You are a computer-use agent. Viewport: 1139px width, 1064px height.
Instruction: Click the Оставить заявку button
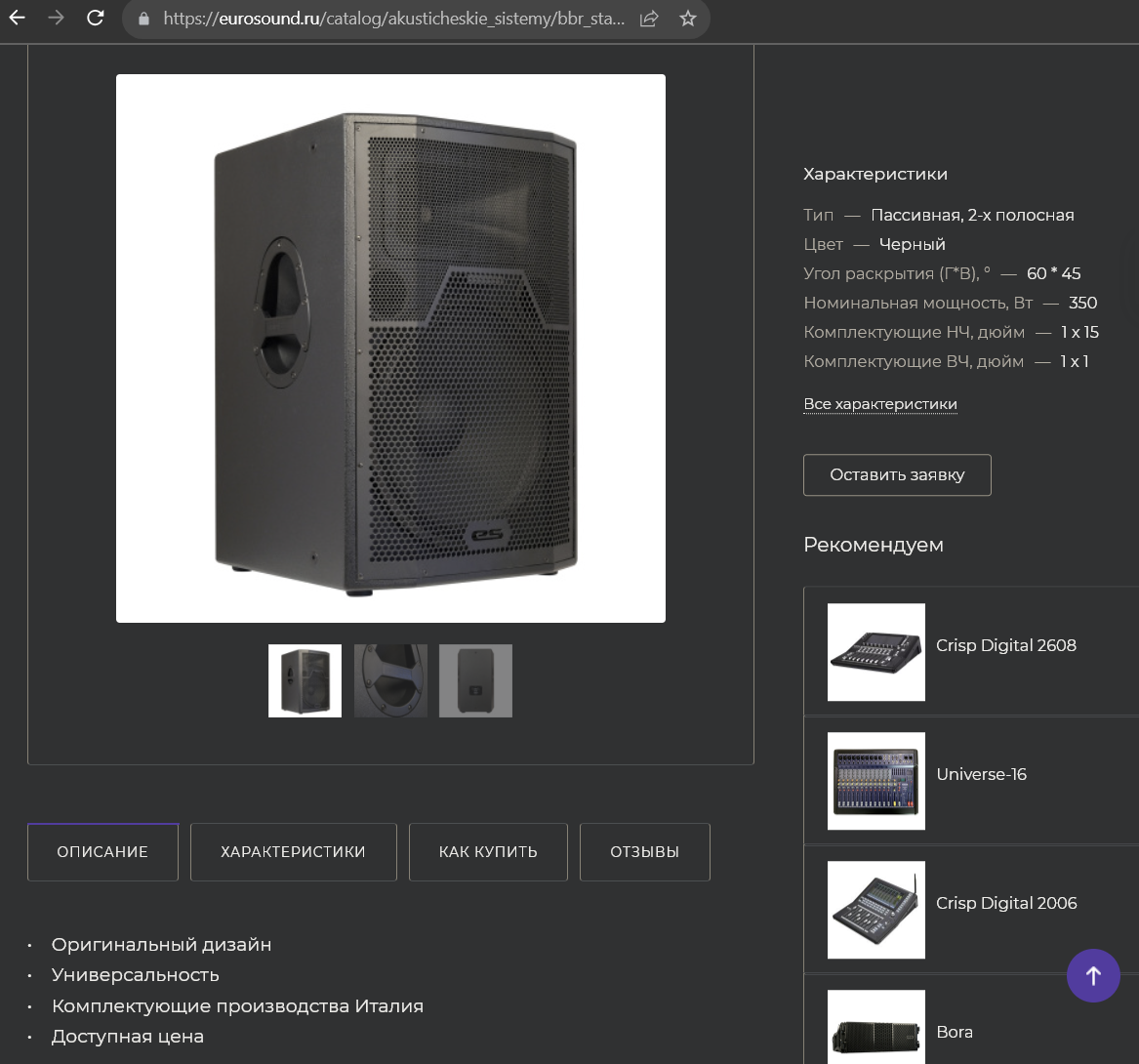(897, 475)
